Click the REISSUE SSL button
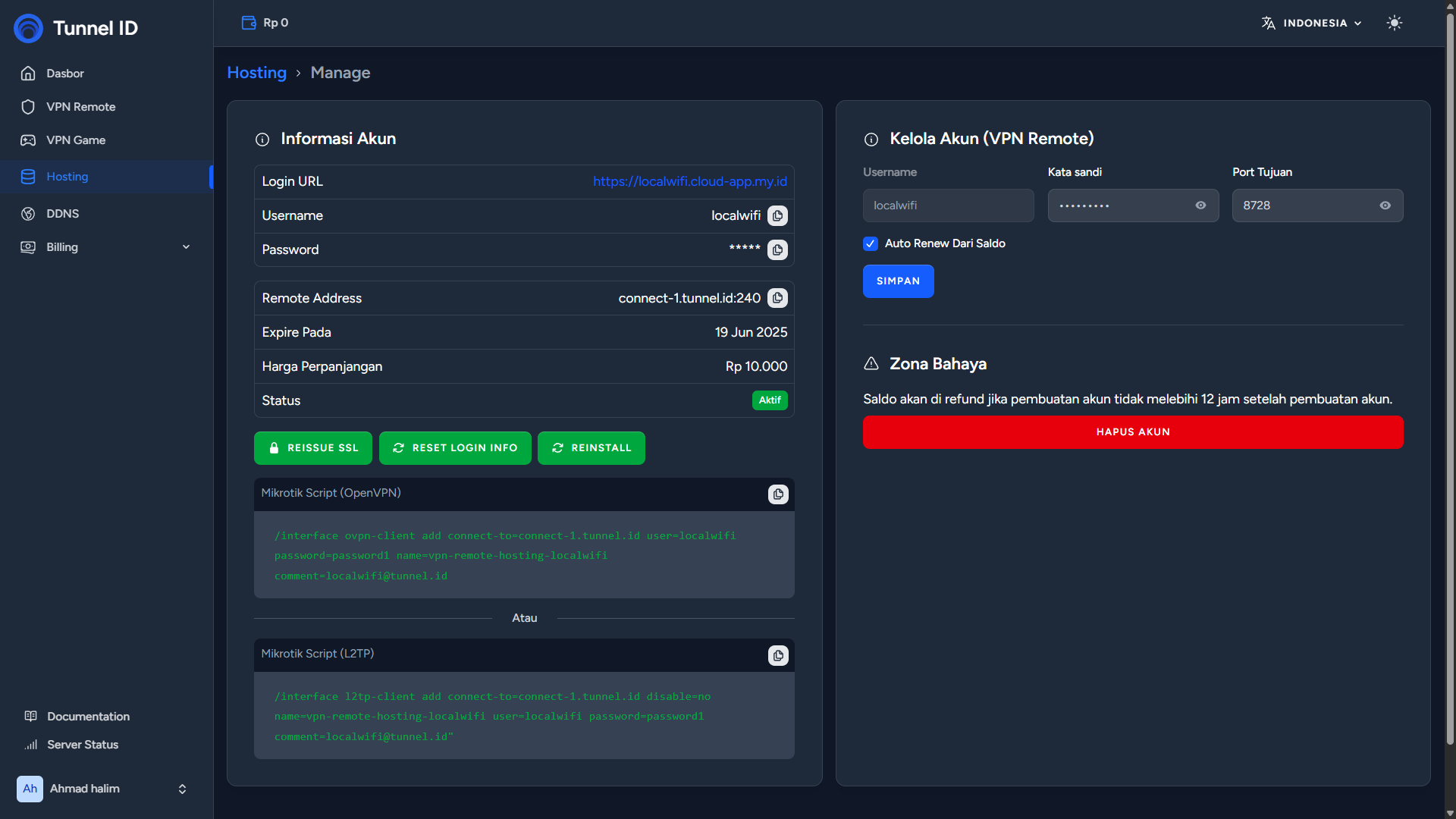 [312, 448]
